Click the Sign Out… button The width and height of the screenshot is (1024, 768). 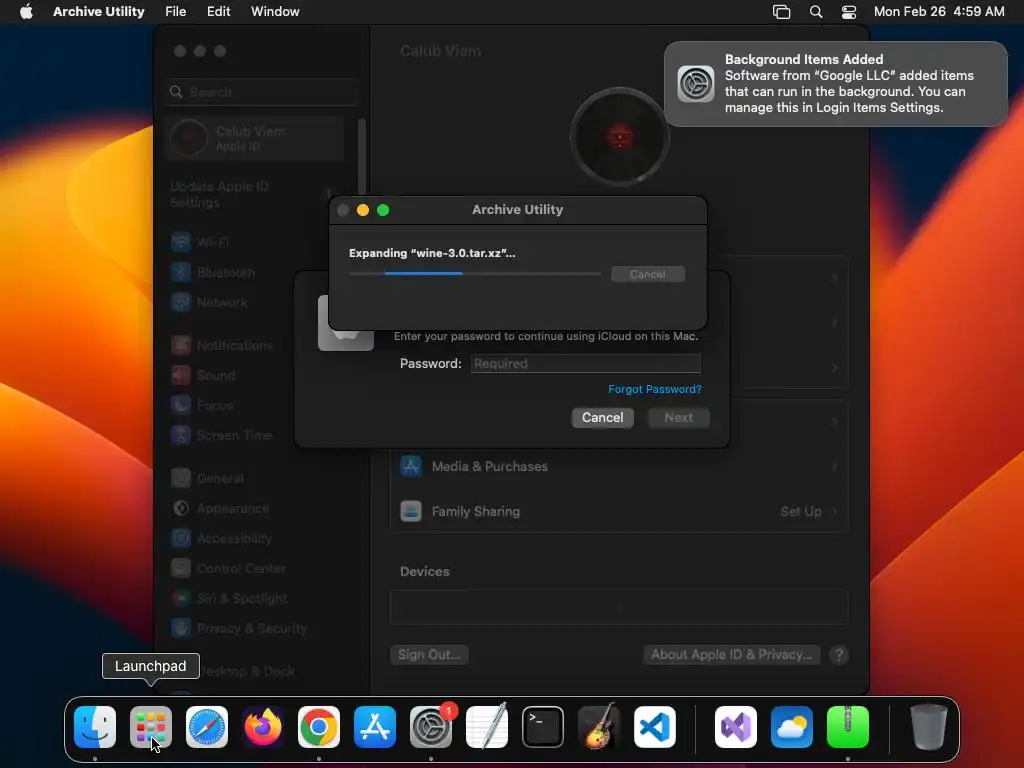click(x=429, y=655)
